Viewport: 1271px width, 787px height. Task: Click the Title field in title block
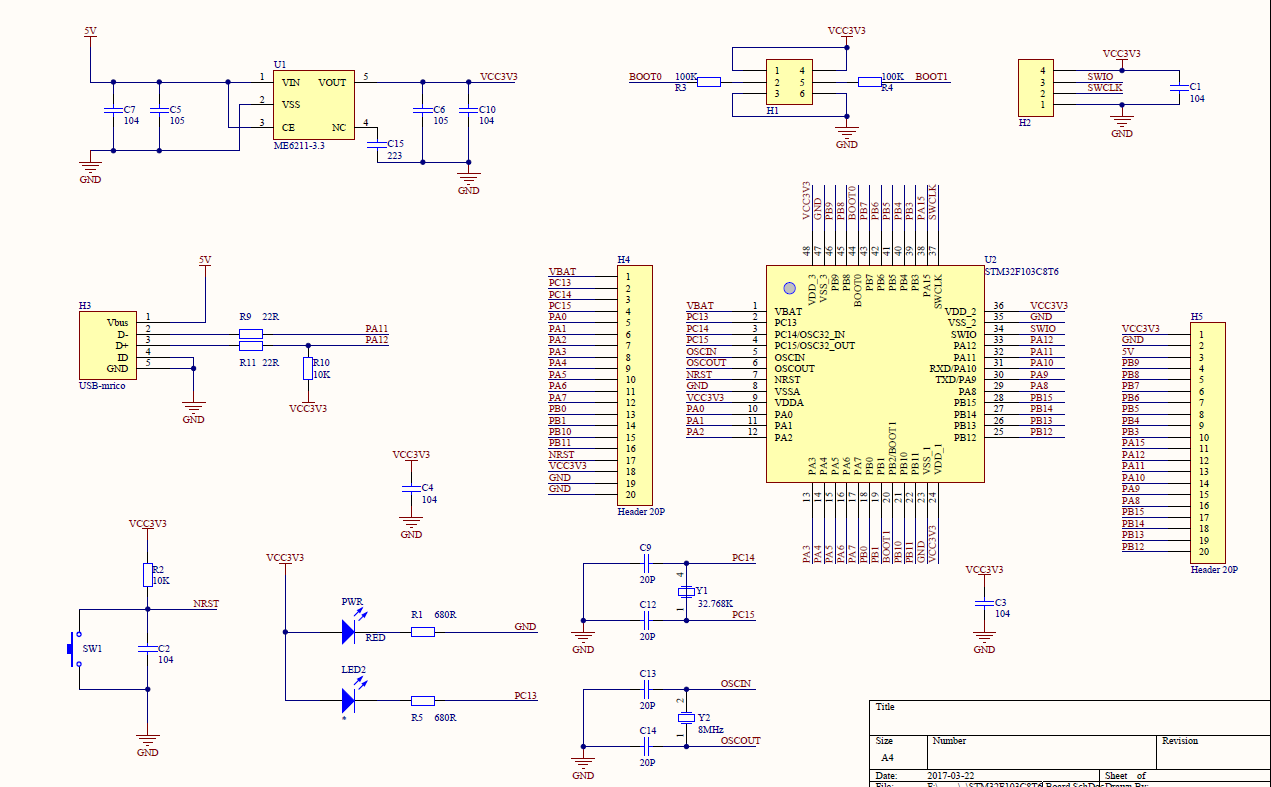885,707
